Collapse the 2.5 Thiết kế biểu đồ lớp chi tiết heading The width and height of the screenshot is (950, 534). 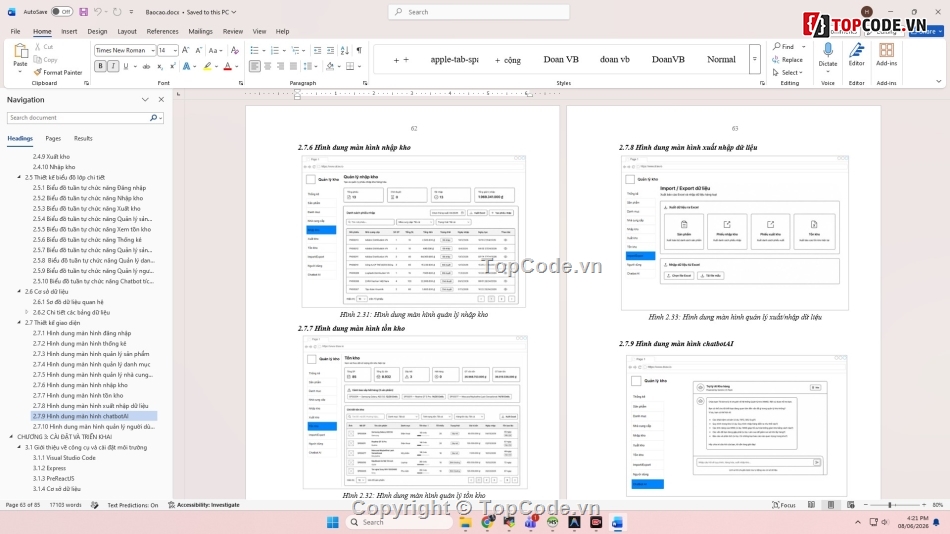[x=19, y=178]
